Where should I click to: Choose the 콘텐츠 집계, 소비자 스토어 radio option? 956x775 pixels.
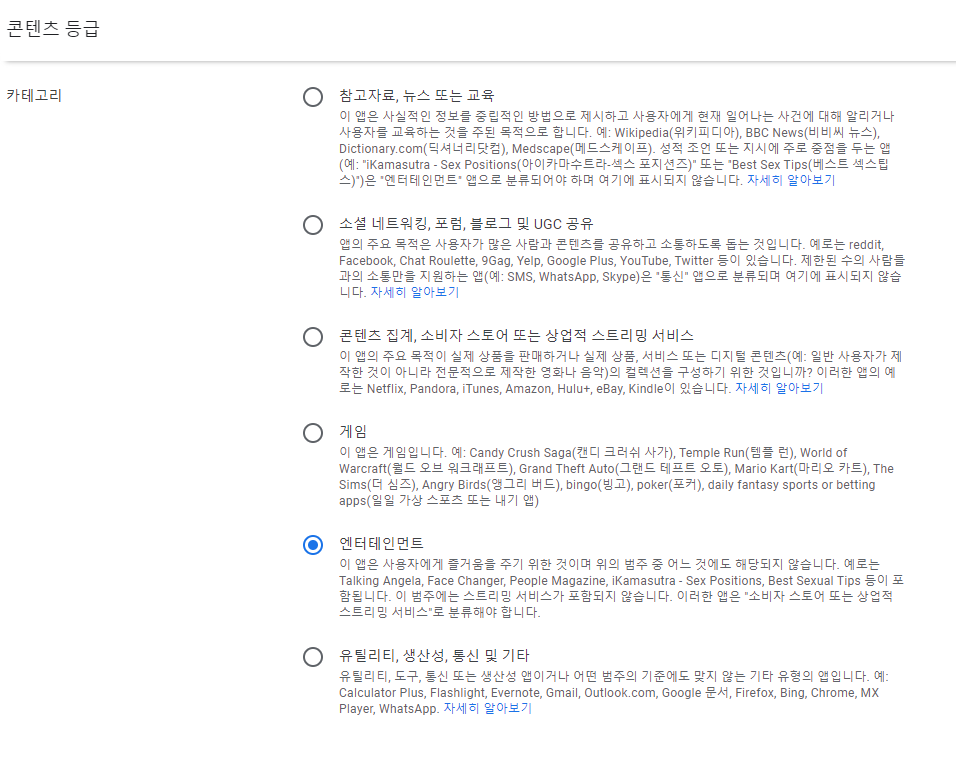point(313,337)
